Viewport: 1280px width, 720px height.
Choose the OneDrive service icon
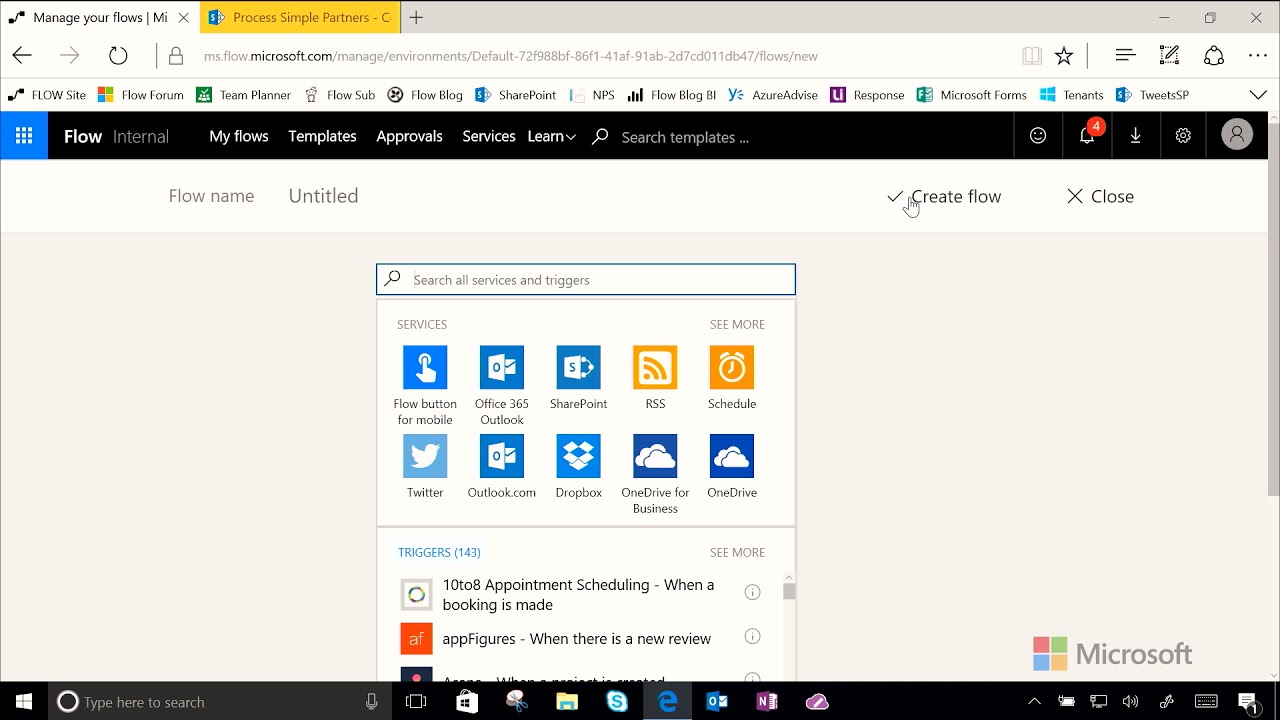pyautogui.click(x=732, y=456)
